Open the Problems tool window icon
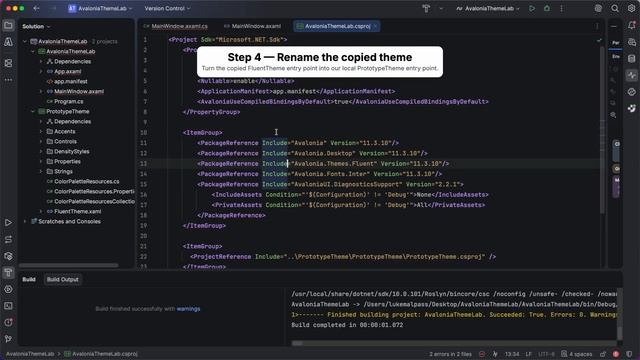 8,322
